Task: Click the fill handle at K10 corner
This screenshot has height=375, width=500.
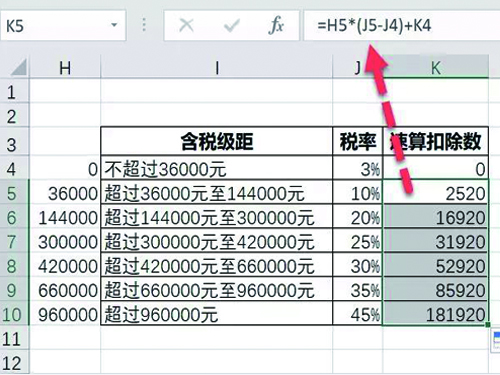Action: tap(488, 324)
